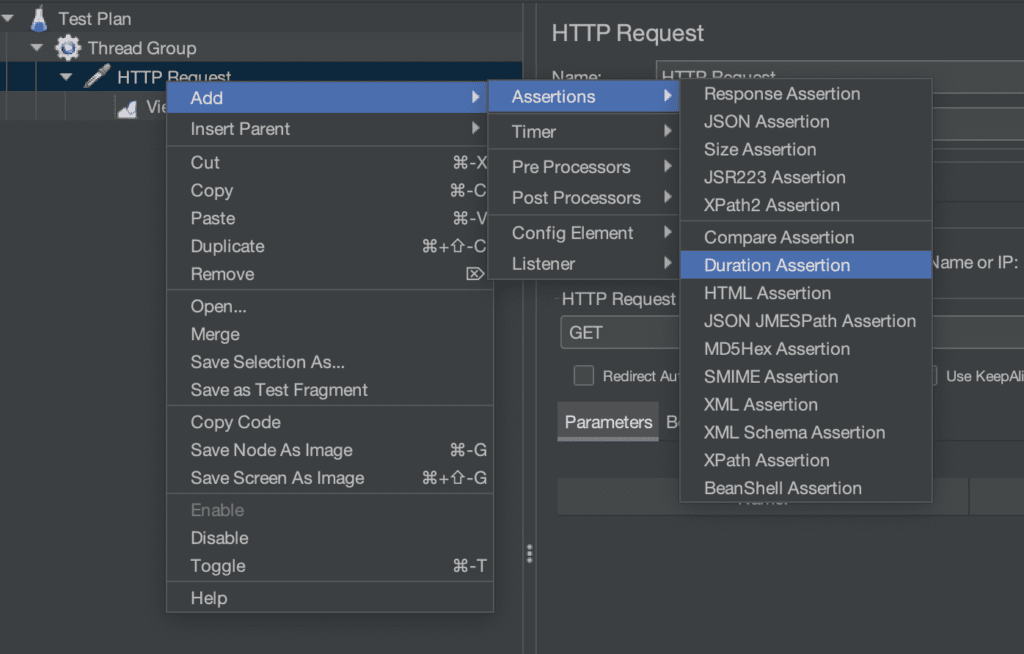Image resolution: width=1024 pixels, height=654 pixels.
Task: Open the Pre Processors submenu
Action: pyautogui.click(x=584, y=167)
